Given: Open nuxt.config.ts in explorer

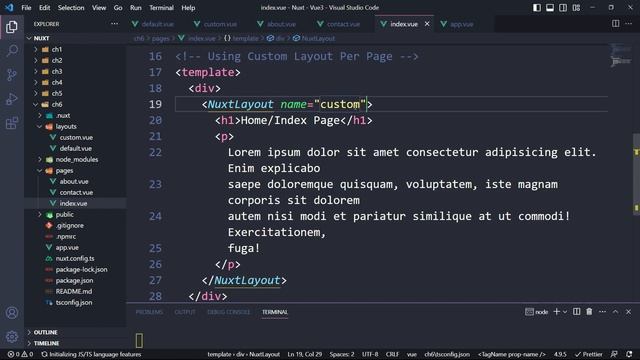Looking at the screenshot, I should [75, 258].
